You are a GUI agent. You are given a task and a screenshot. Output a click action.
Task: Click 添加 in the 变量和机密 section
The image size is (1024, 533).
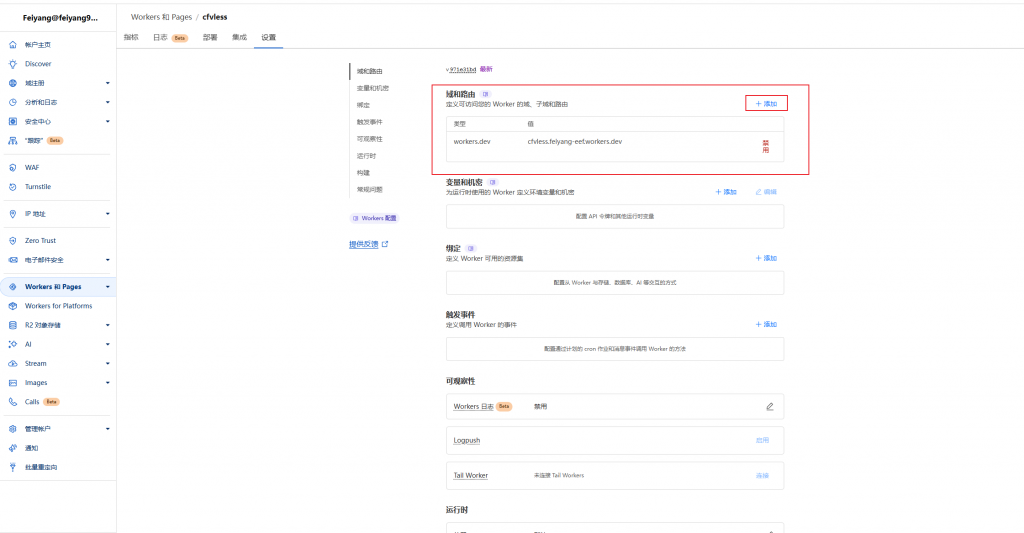click(x=726, y=192)
